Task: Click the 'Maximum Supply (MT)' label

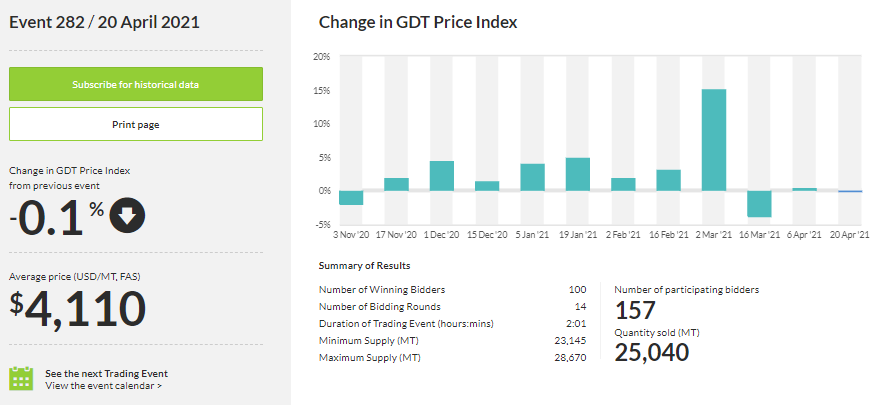Action: pyautogui.click(x=369, y=358)
